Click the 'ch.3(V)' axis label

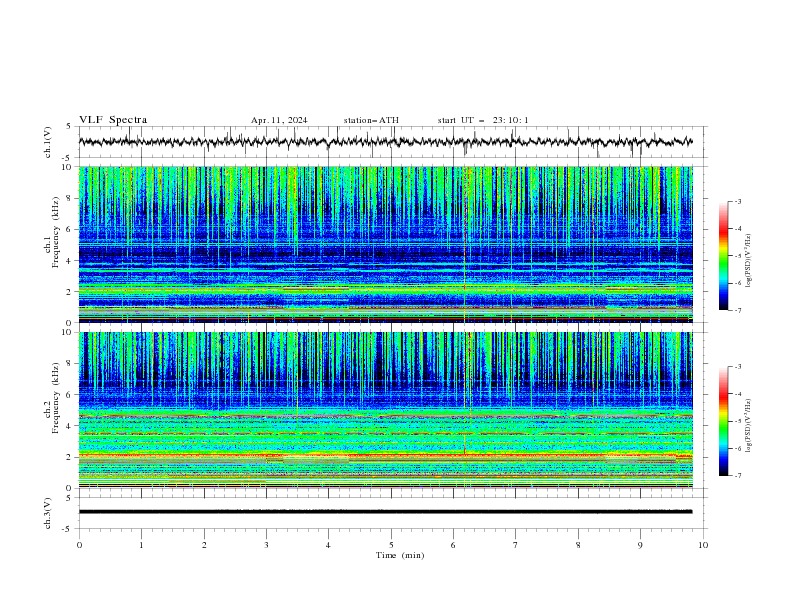click(48, 513)
